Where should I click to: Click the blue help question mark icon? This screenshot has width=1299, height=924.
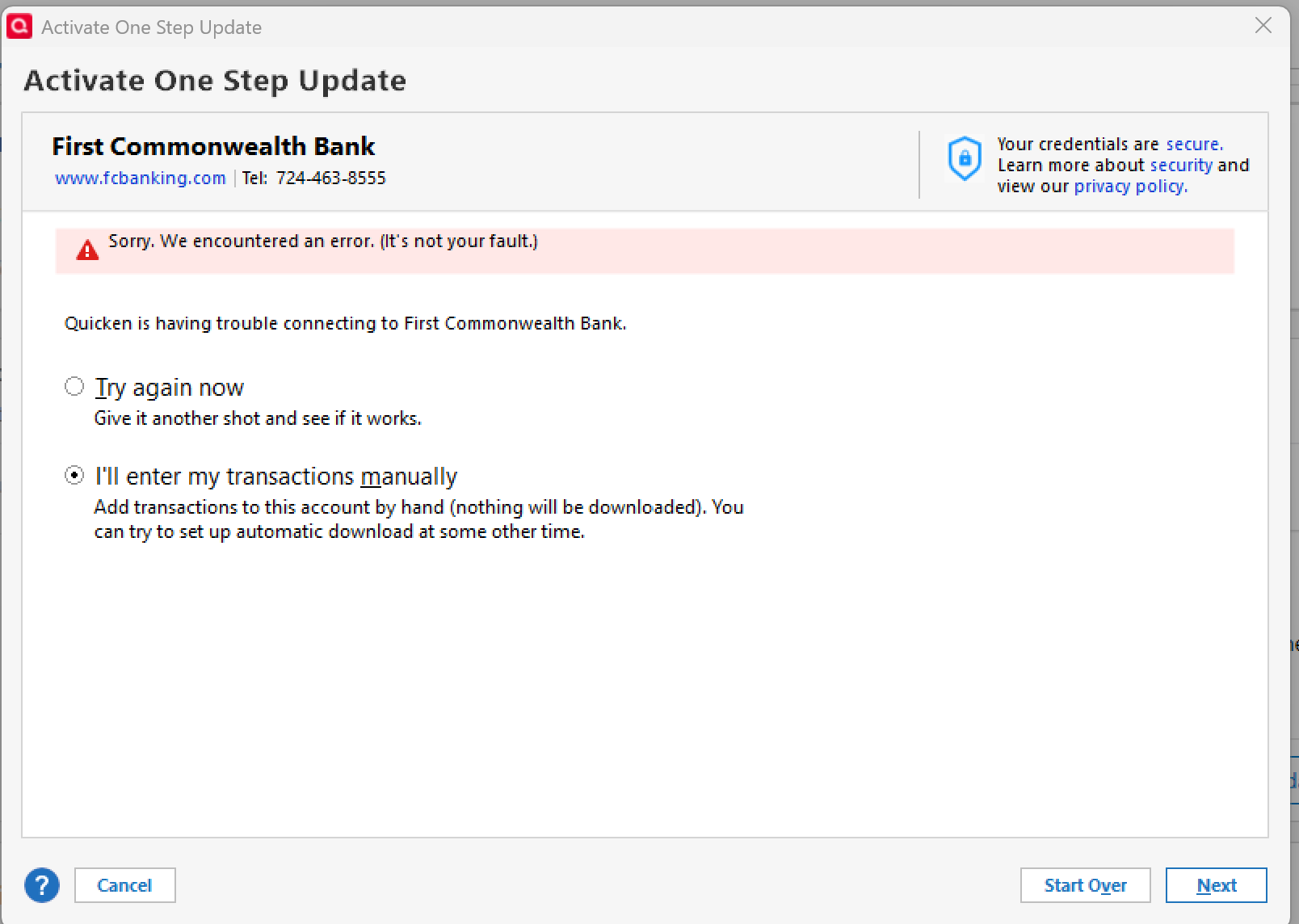click(42, 885)
